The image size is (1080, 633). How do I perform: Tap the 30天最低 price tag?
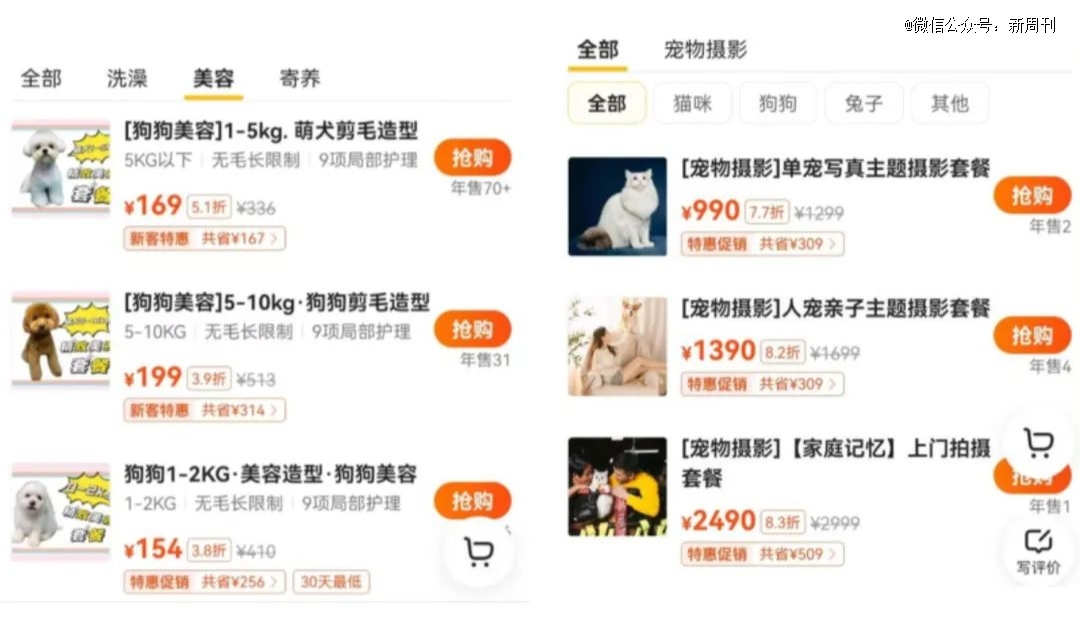coord(331,582)
